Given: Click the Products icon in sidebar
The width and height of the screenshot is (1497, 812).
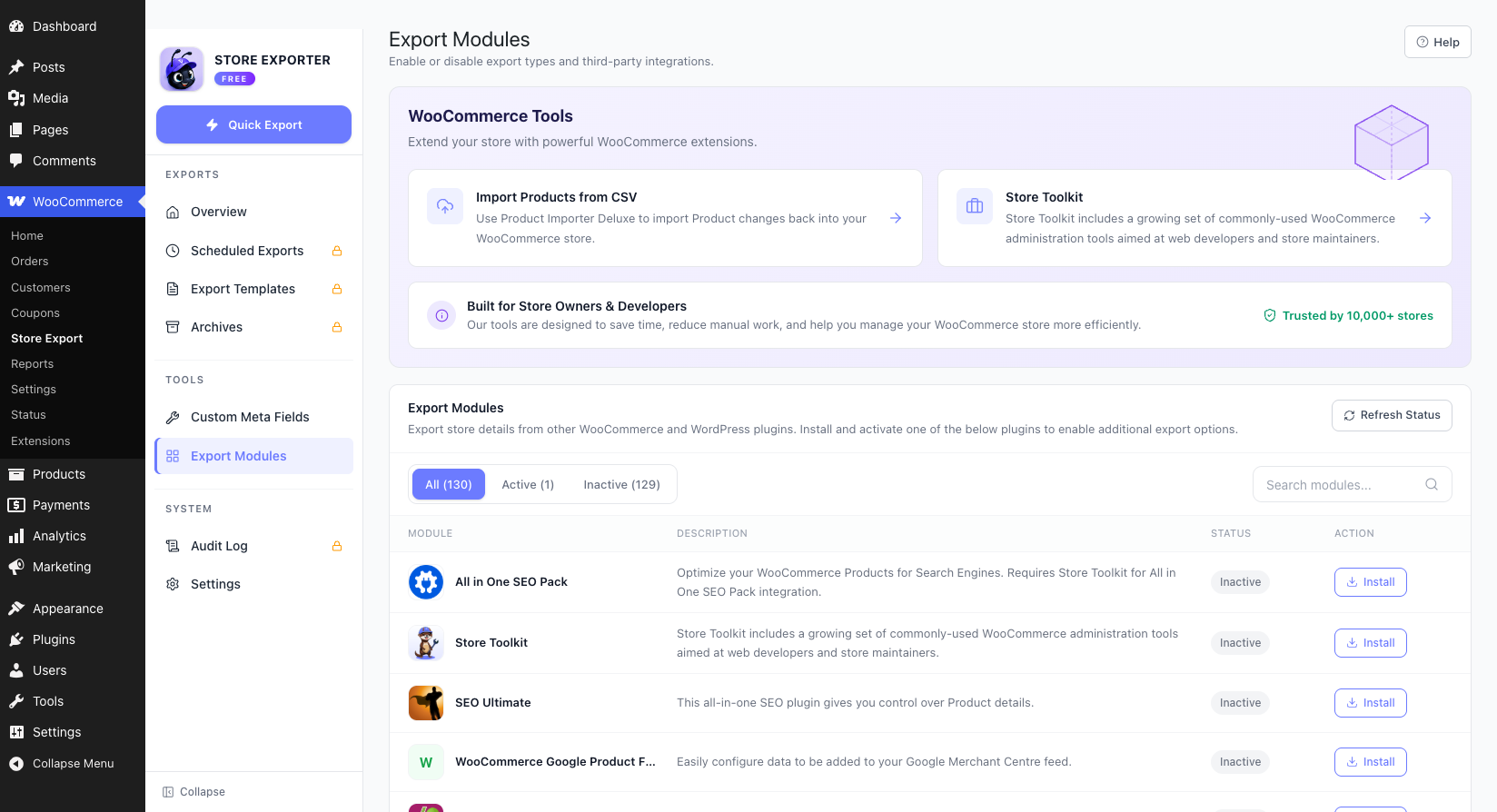Looking at the screenshot, I should click(16, 474).
